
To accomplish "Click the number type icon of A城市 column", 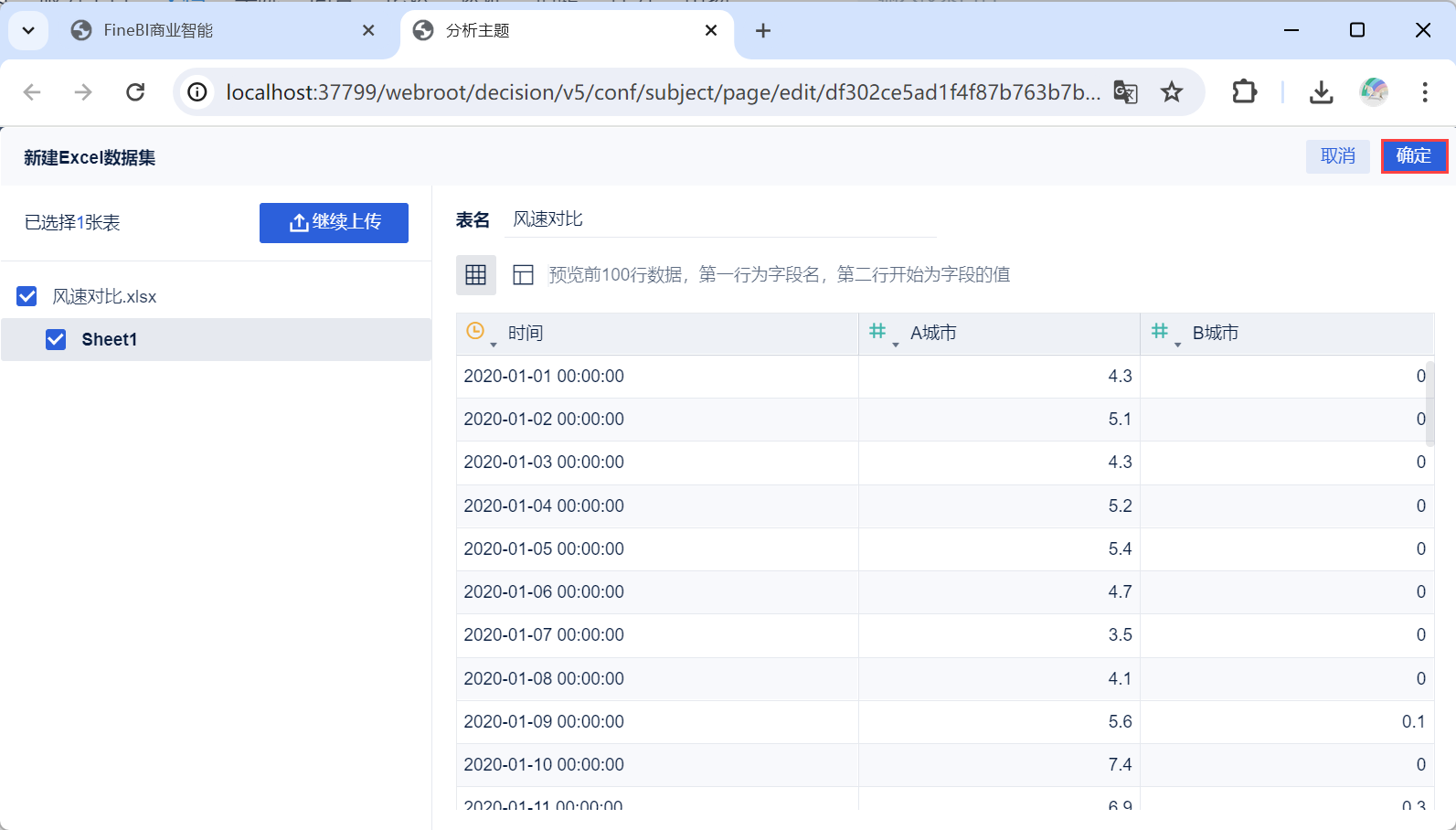I will coord(877,332).
